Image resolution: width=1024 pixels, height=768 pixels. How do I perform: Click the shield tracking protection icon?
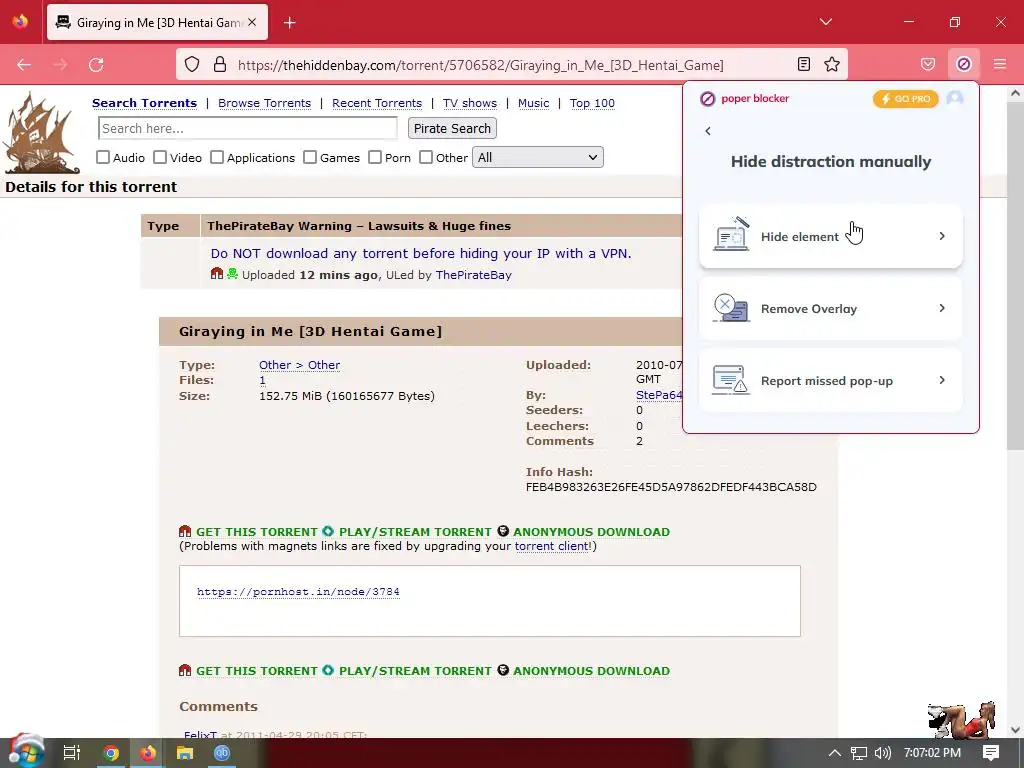pos(191,64)
